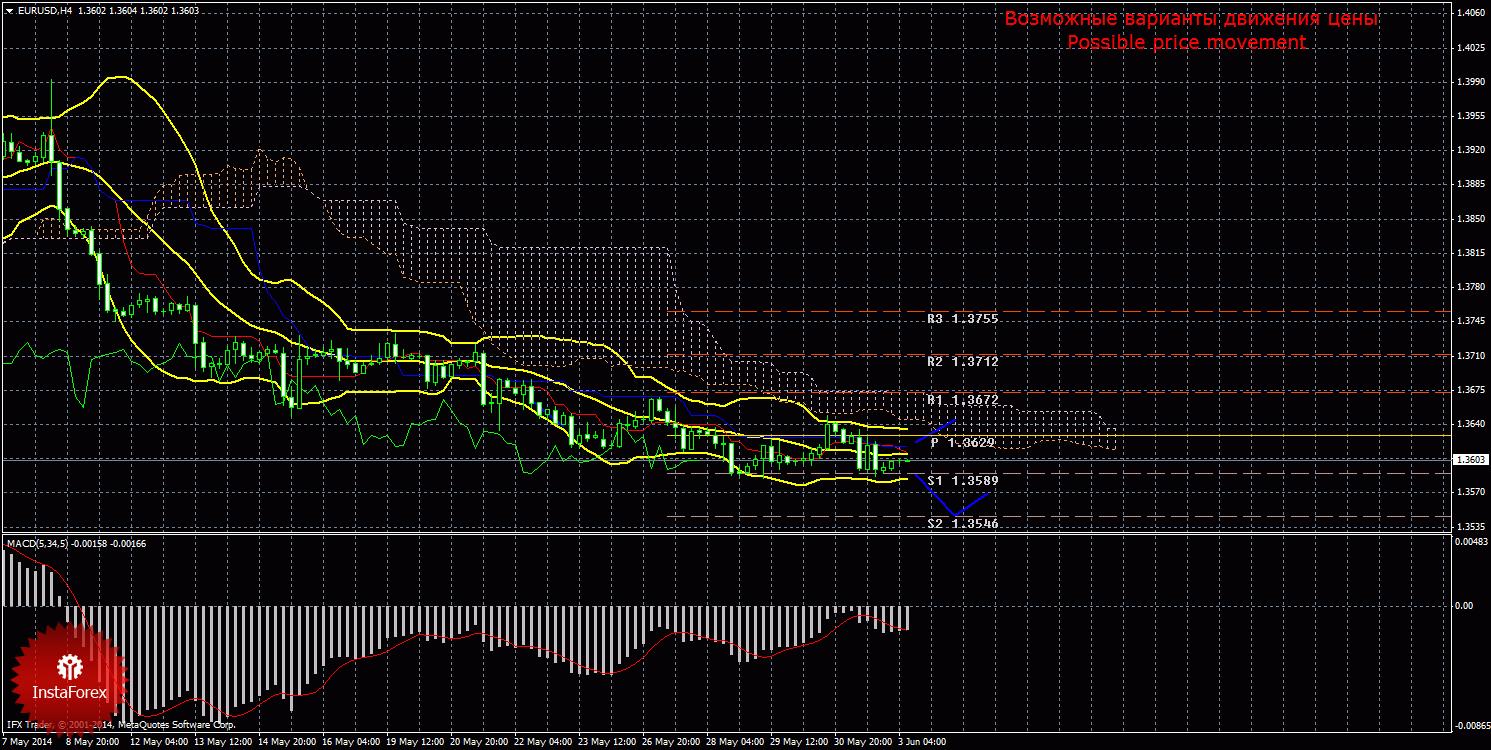Click the IFX Trader MetaQuotes copyright text
Image resolution: width=1491 pixels, height=750 pixels.
[120, 724]
